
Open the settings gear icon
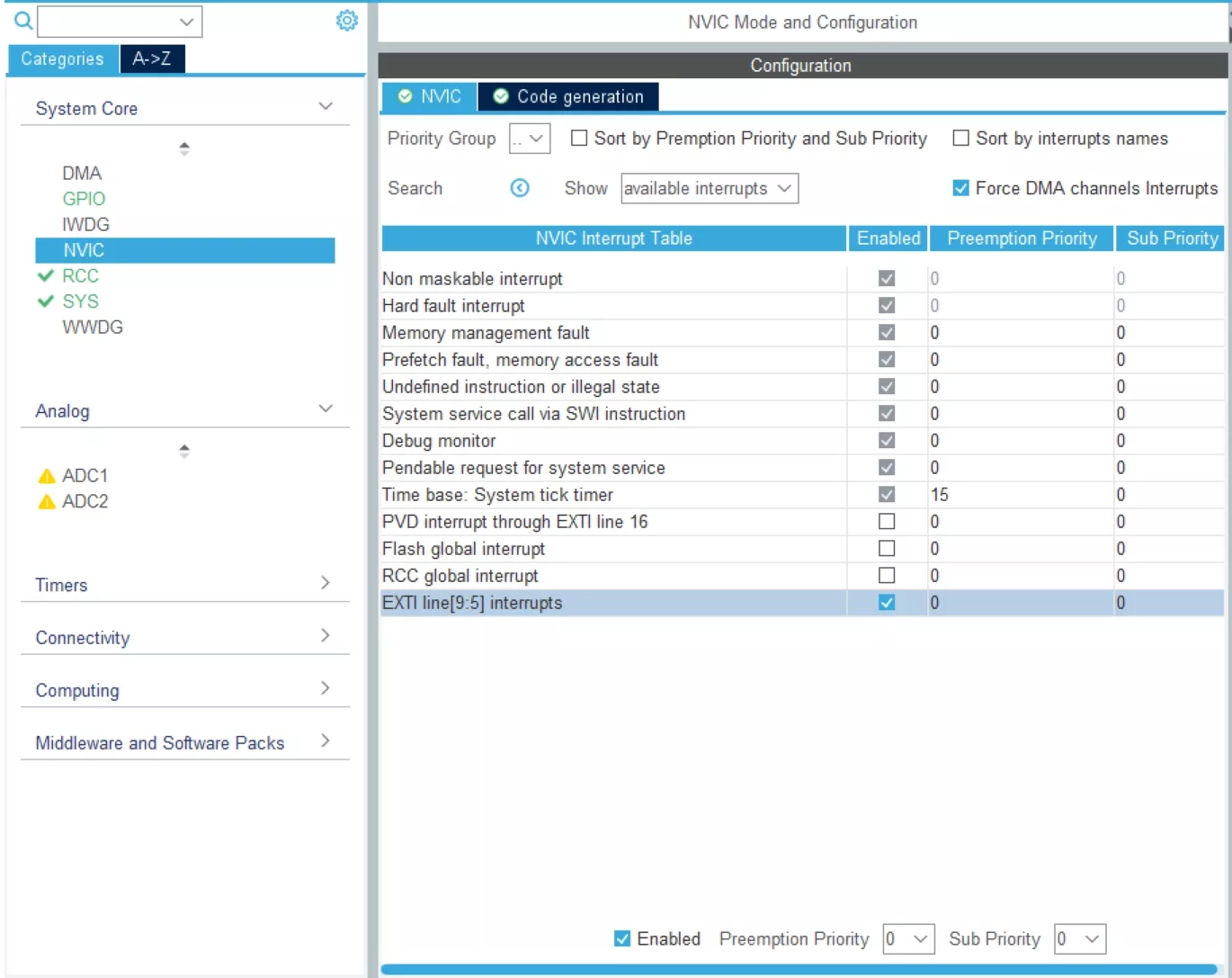346,21
